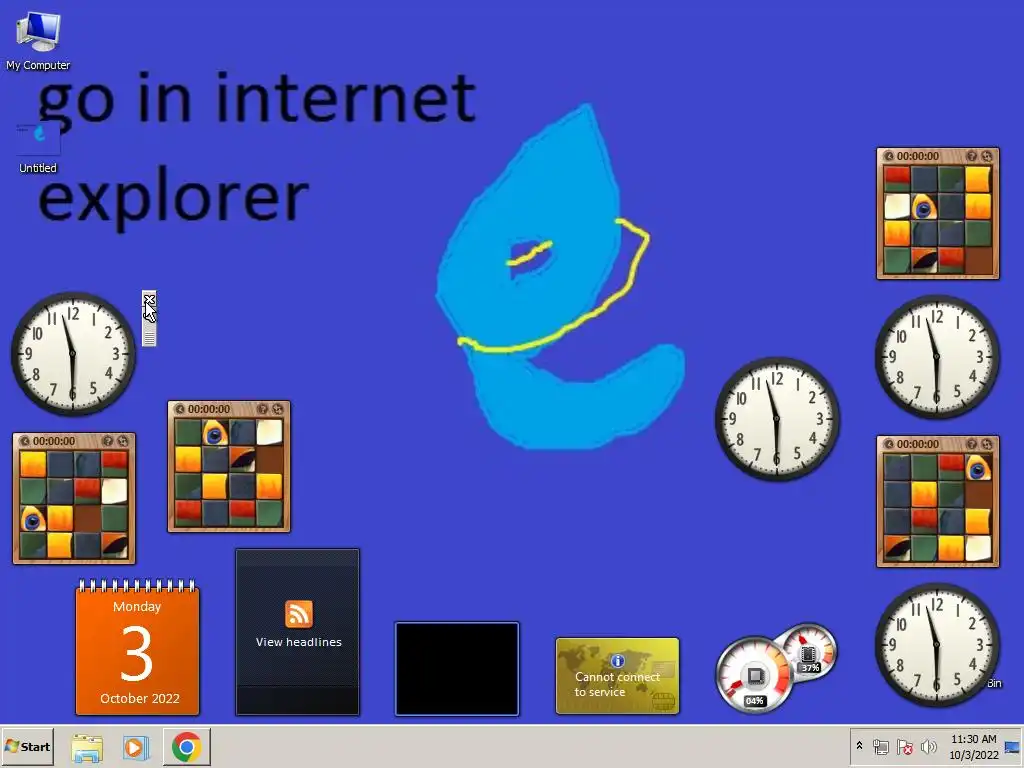Viewport: 1024px width, 768px height.
Task: Click toucan eye tile in puzzle above Feed Headlines
Action: pyautogui.click(x=215, y=433)
